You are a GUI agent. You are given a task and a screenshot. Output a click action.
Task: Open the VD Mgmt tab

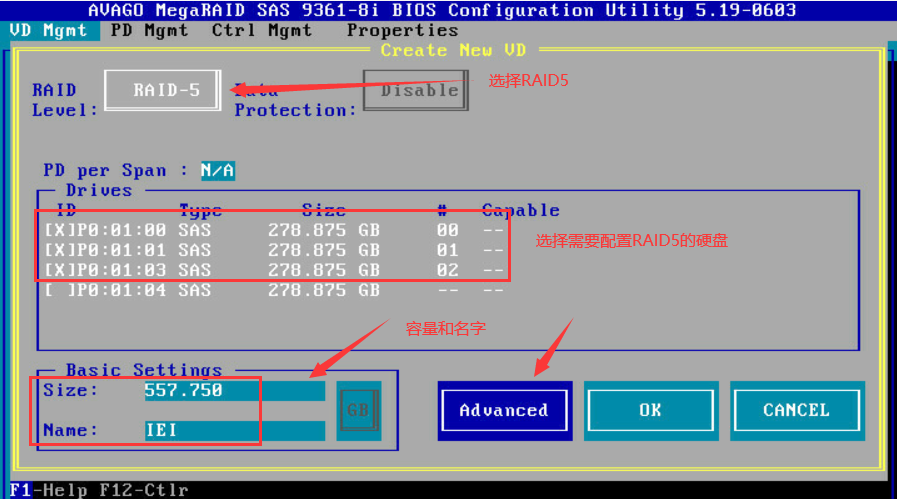coord(48,30)
